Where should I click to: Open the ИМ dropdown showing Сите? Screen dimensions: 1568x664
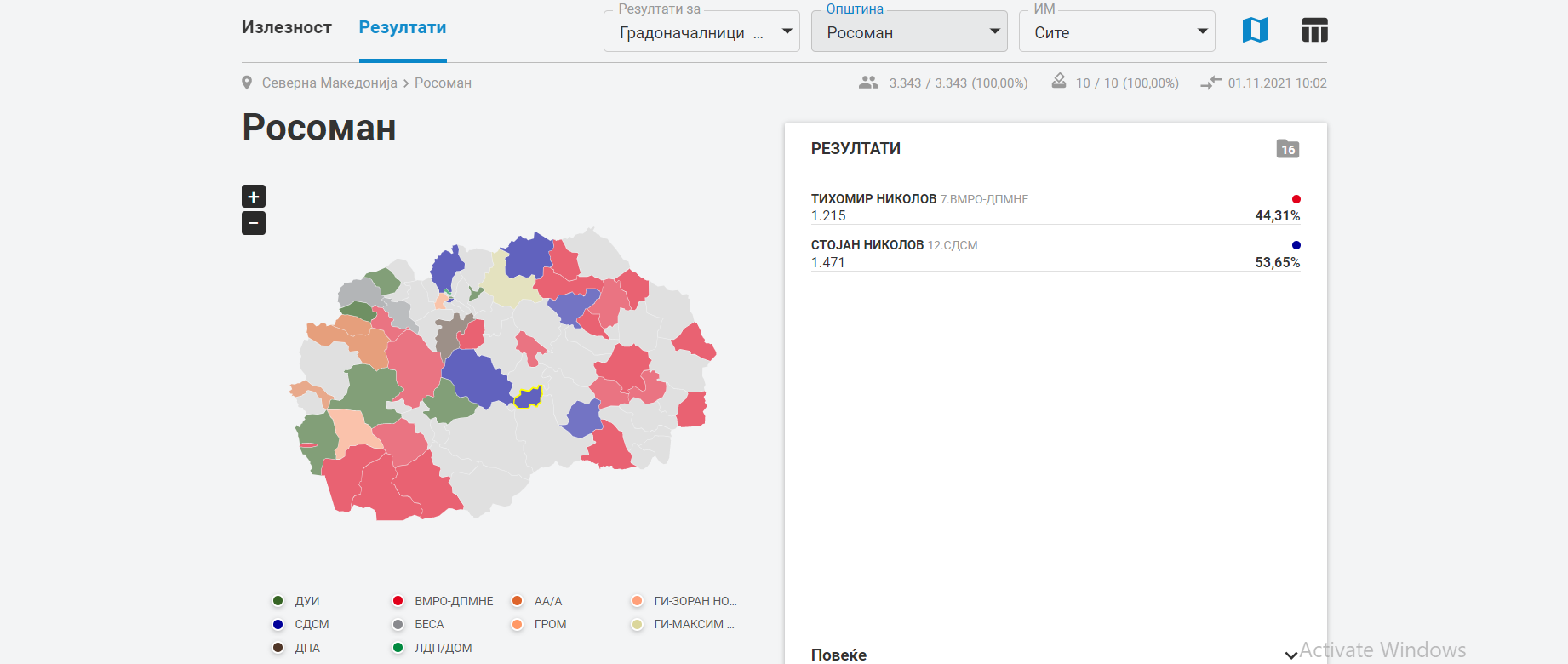tap(1116, 31)
